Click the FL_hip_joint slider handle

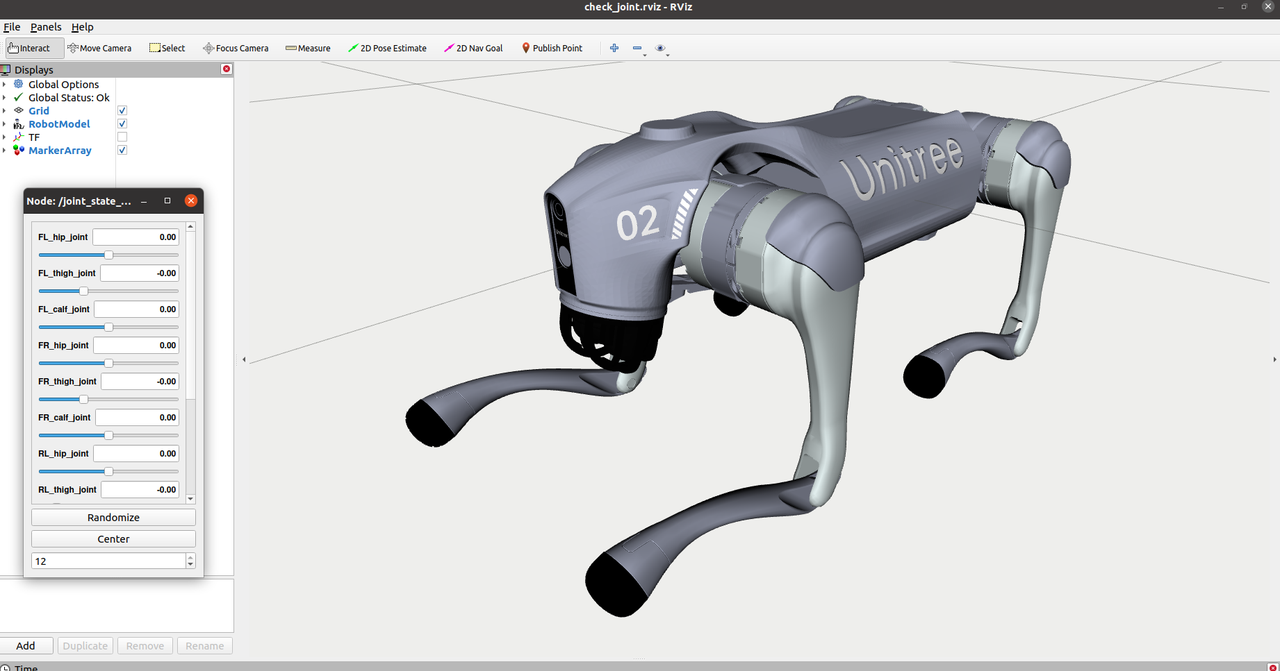109,255
